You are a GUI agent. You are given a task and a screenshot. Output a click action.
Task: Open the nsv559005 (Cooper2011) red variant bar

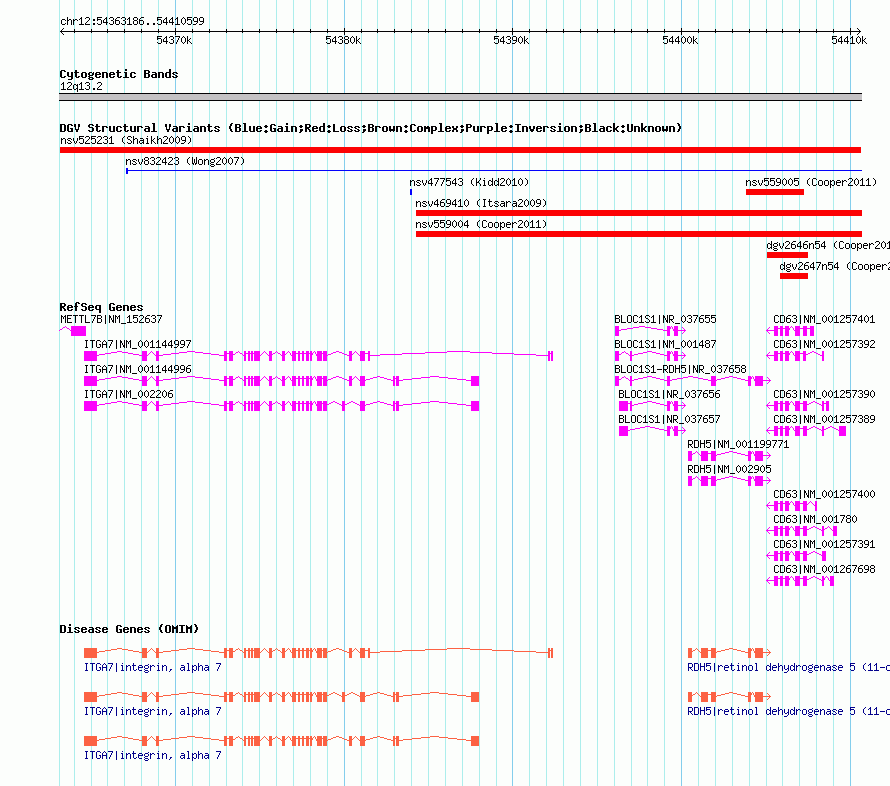(x=775, y=192)
